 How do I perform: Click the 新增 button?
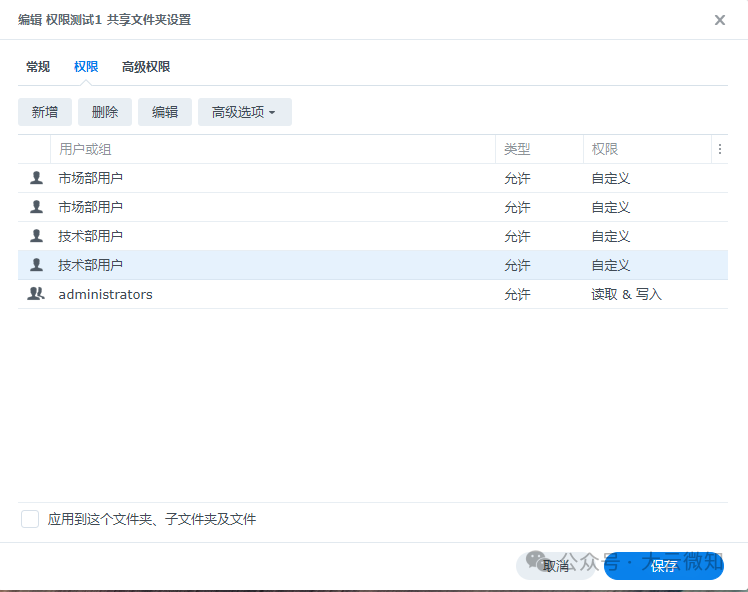click(45, 112)
